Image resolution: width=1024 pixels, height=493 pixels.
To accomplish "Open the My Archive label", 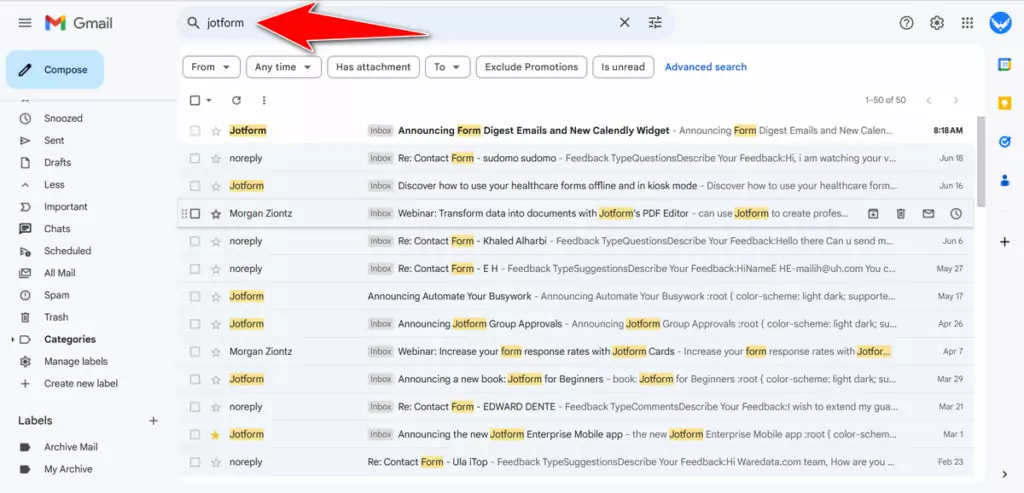I will tap(68, 469).
